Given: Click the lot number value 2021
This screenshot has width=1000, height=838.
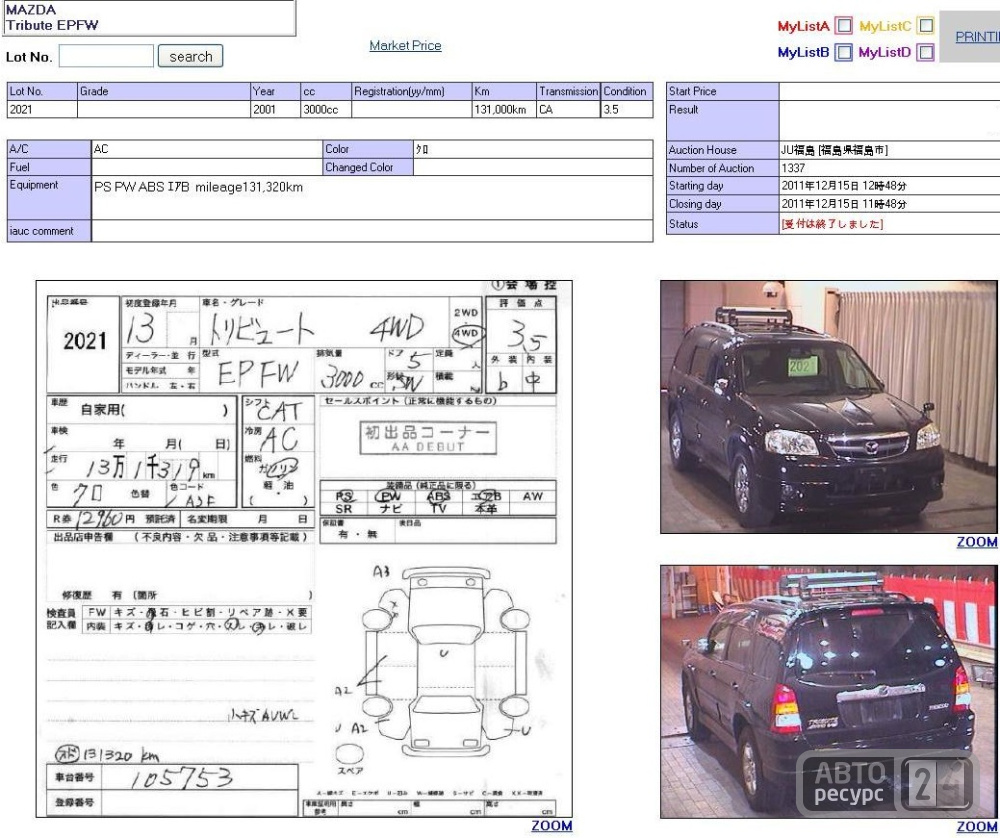Looking at the screenshot, I should coord(21,110).
